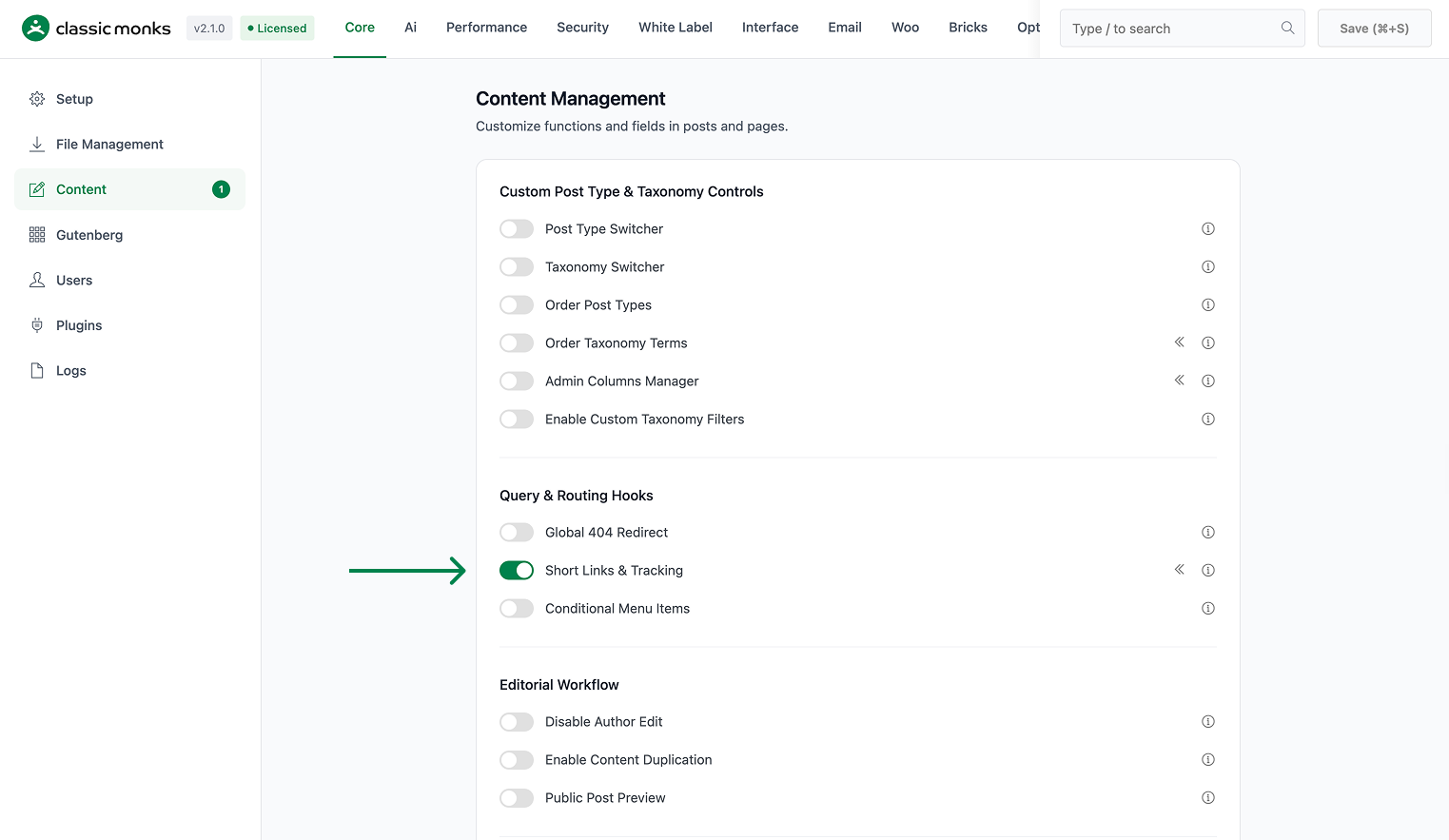Click the File Management download icon
Screen dimensions: 1449x840
pyautogui.click(x=37, y=145)
